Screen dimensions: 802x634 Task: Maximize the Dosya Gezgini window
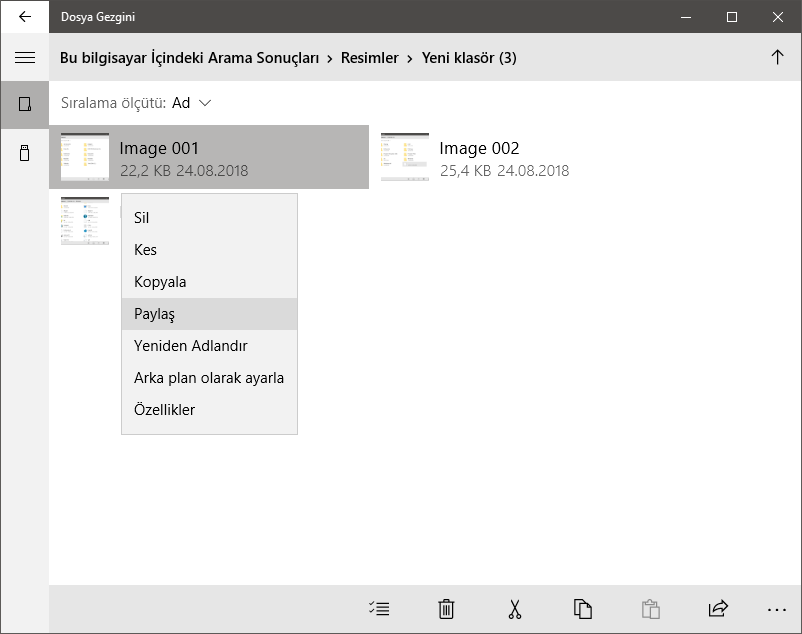[732, 17]
